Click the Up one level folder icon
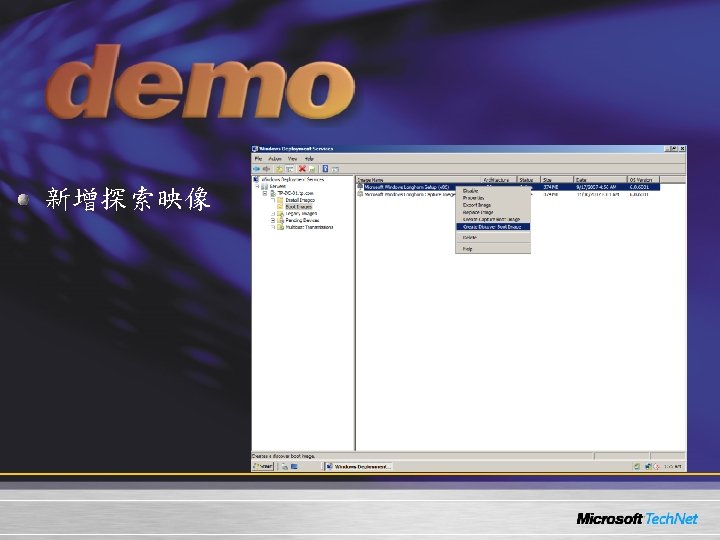The width and height of the screenshot is (720, 540). [x=279, y=169]
